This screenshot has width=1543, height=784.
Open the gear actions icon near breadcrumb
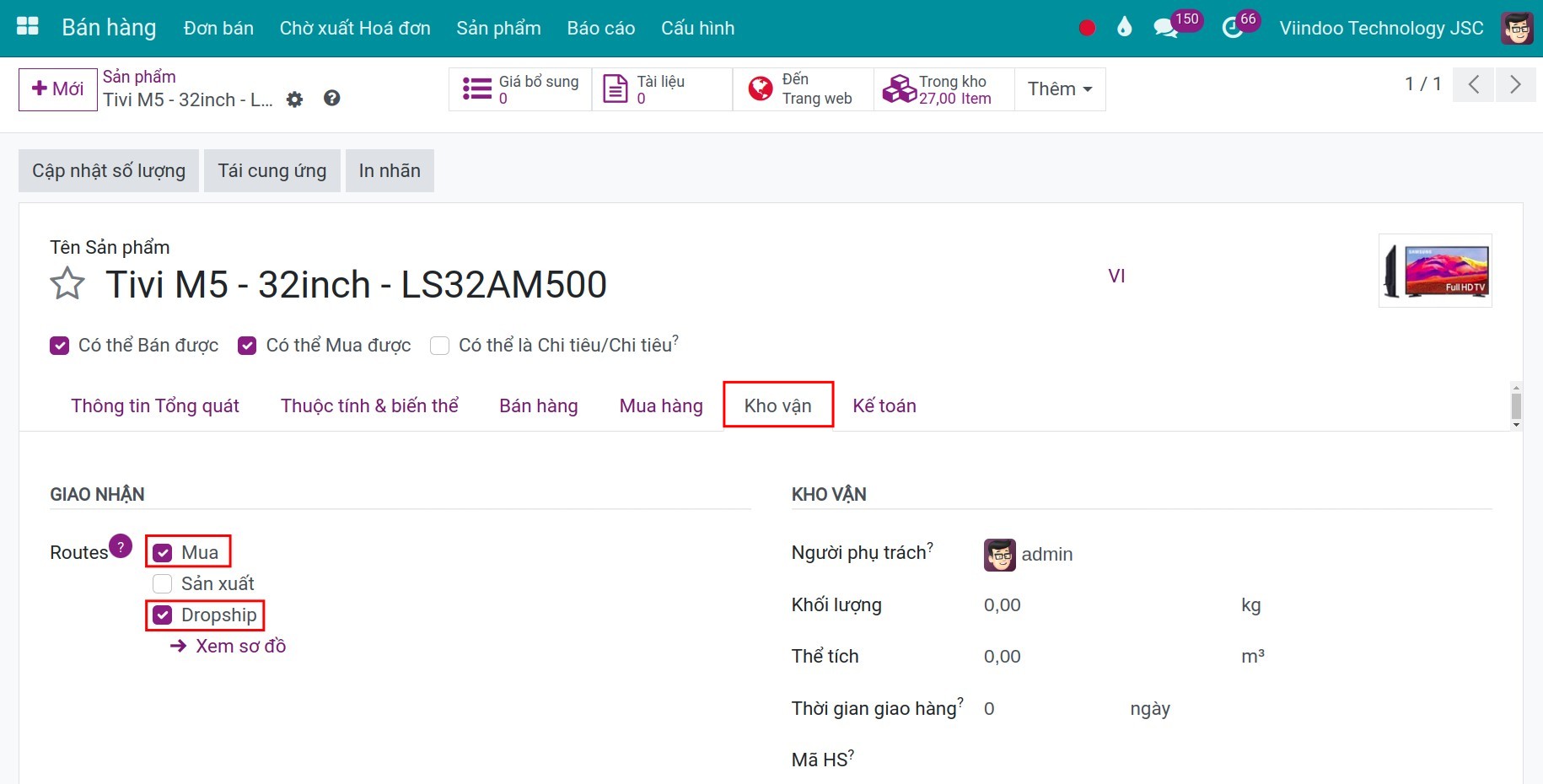pos(294,99)
